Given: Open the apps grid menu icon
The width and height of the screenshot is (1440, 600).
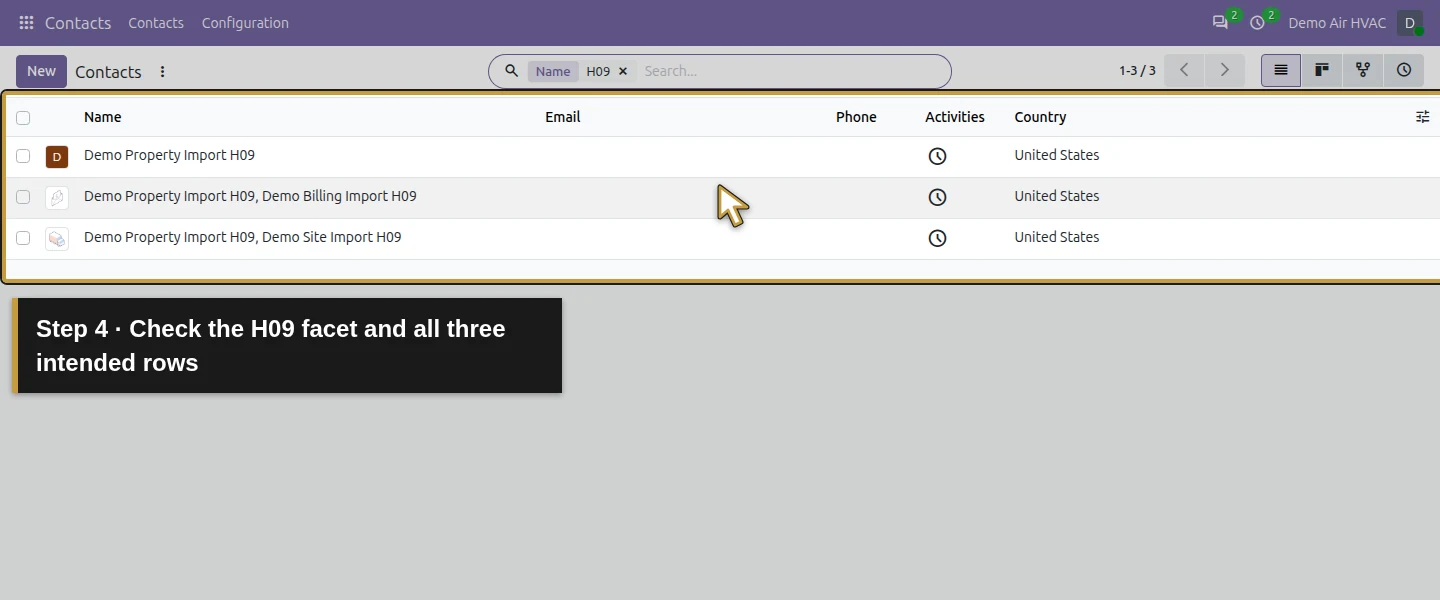Looking at the screenshot, I should tap(26, 23).
